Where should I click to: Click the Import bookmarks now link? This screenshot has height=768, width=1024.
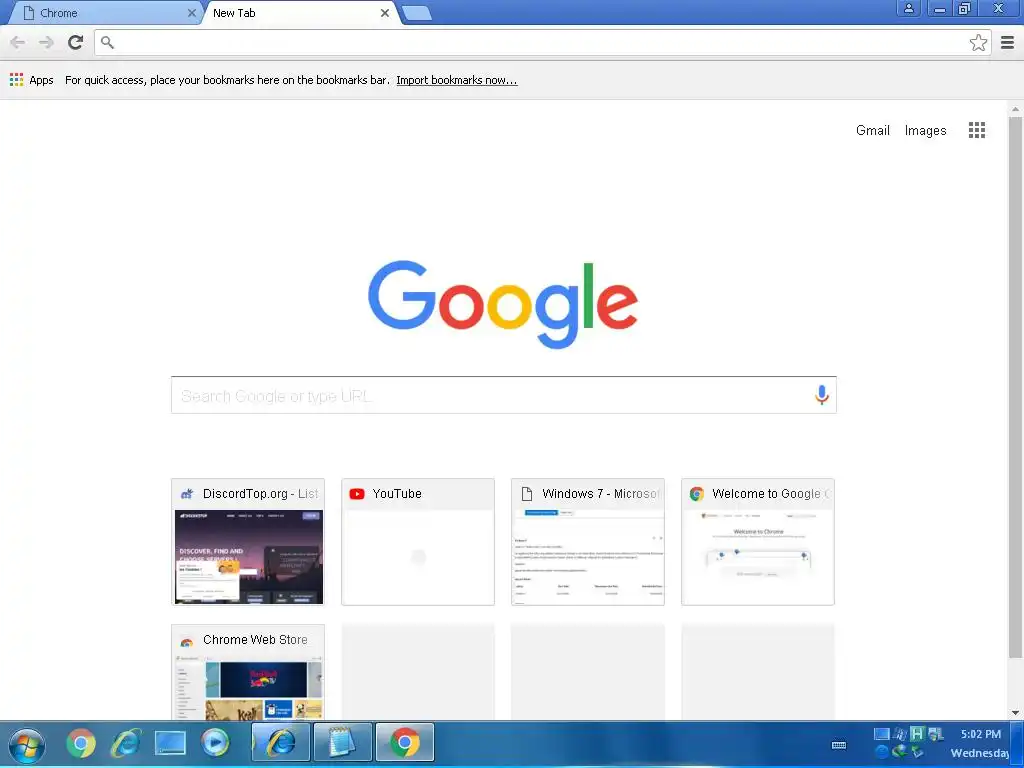[x=456, y=80]
